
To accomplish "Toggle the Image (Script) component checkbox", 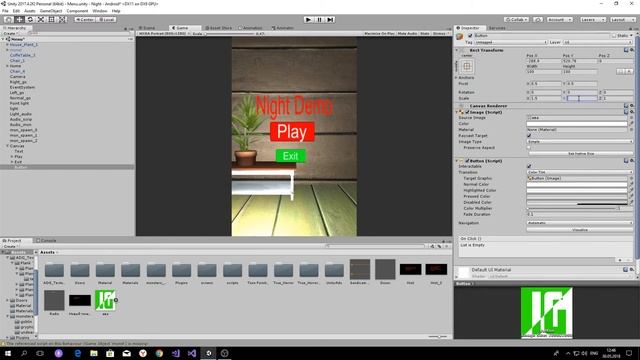I will [x=467, y=112].
